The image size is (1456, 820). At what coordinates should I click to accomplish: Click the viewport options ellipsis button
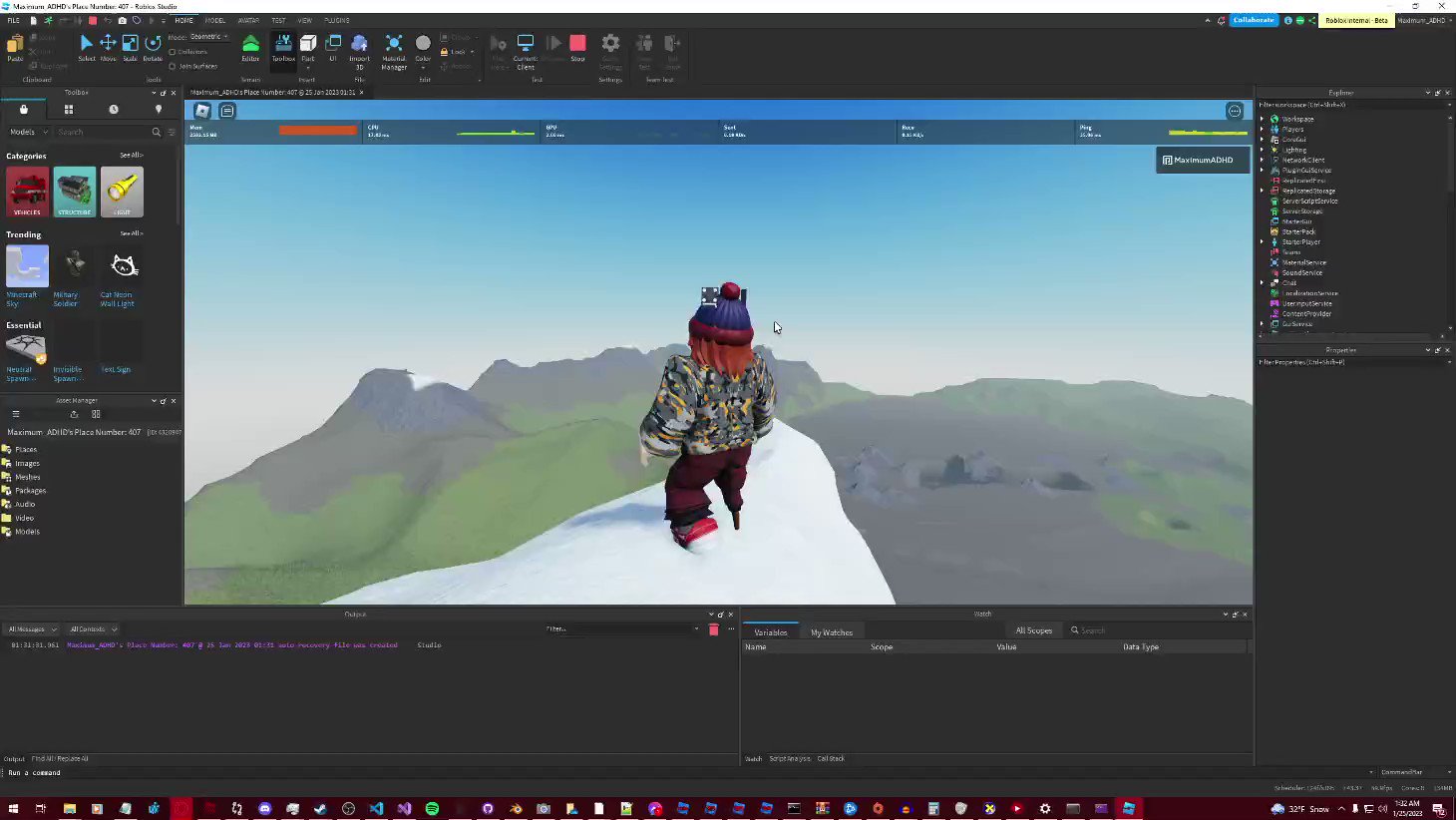tap(1235, 111)
